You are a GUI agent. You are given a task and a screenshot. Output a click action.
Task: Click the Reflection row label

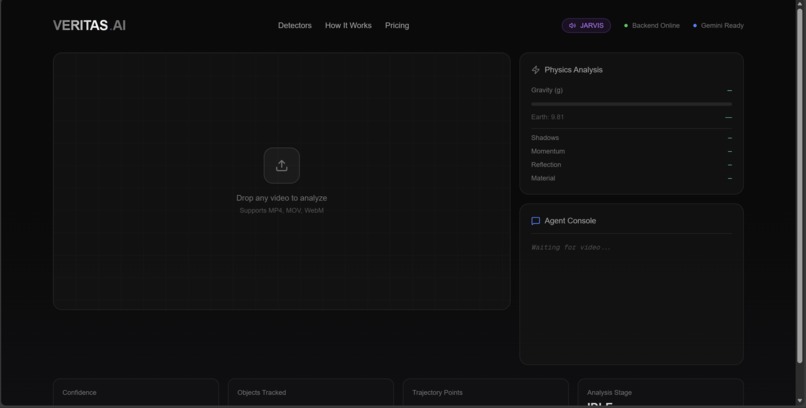546,164
